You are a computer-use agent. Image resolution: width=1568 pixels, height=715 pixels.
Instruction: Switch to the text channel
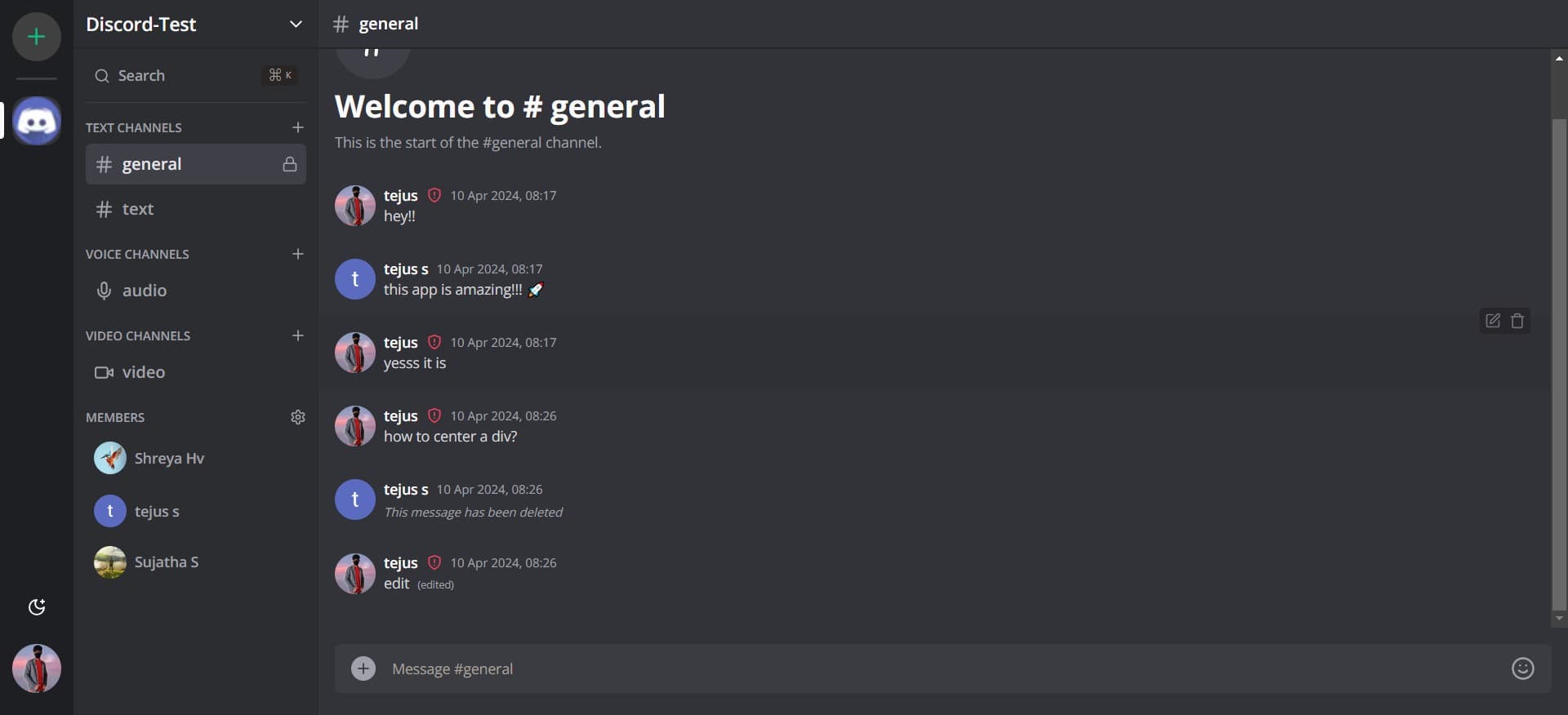[x=138, y=209]
